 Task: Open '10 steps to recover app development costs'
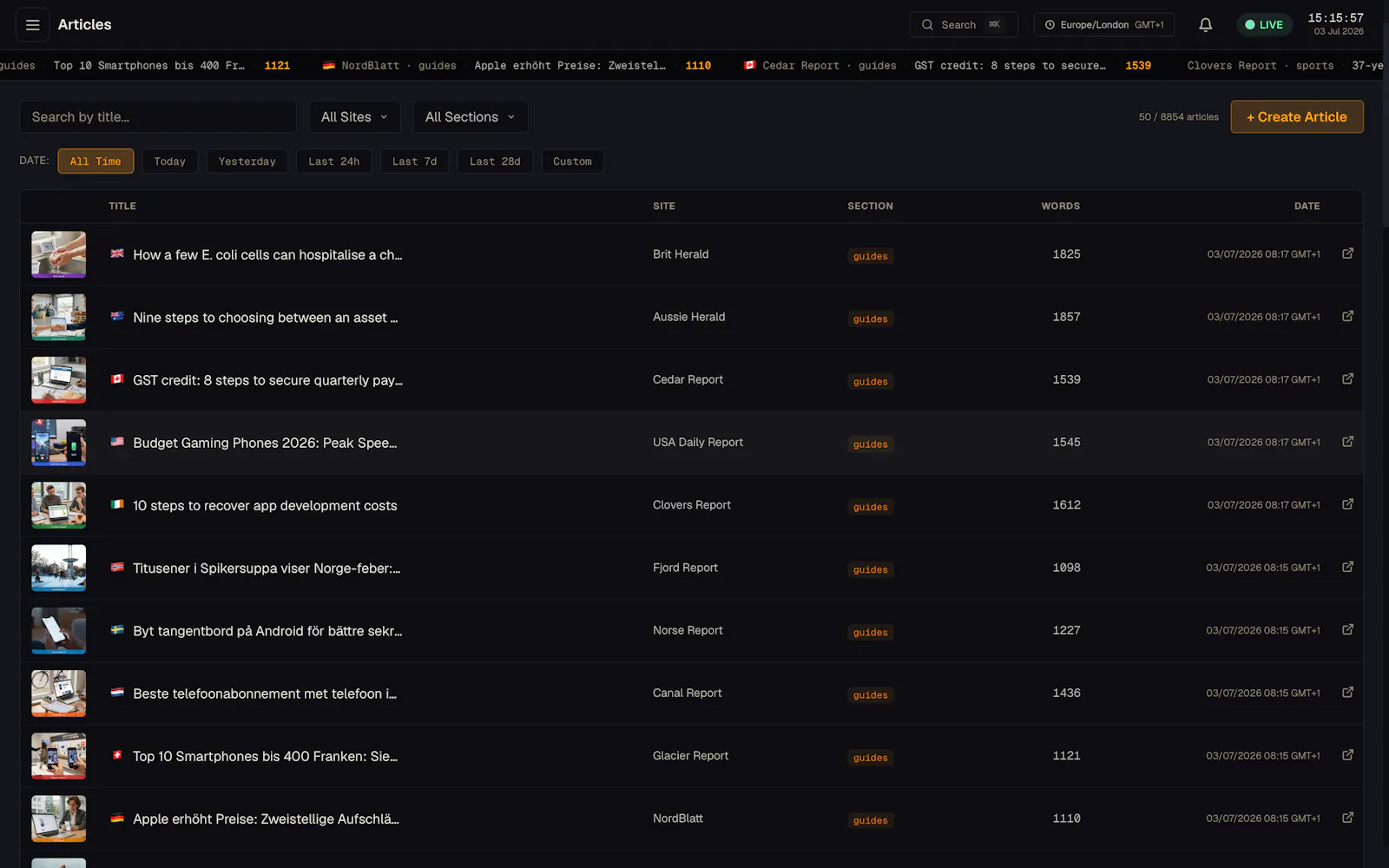pos(265,506)
